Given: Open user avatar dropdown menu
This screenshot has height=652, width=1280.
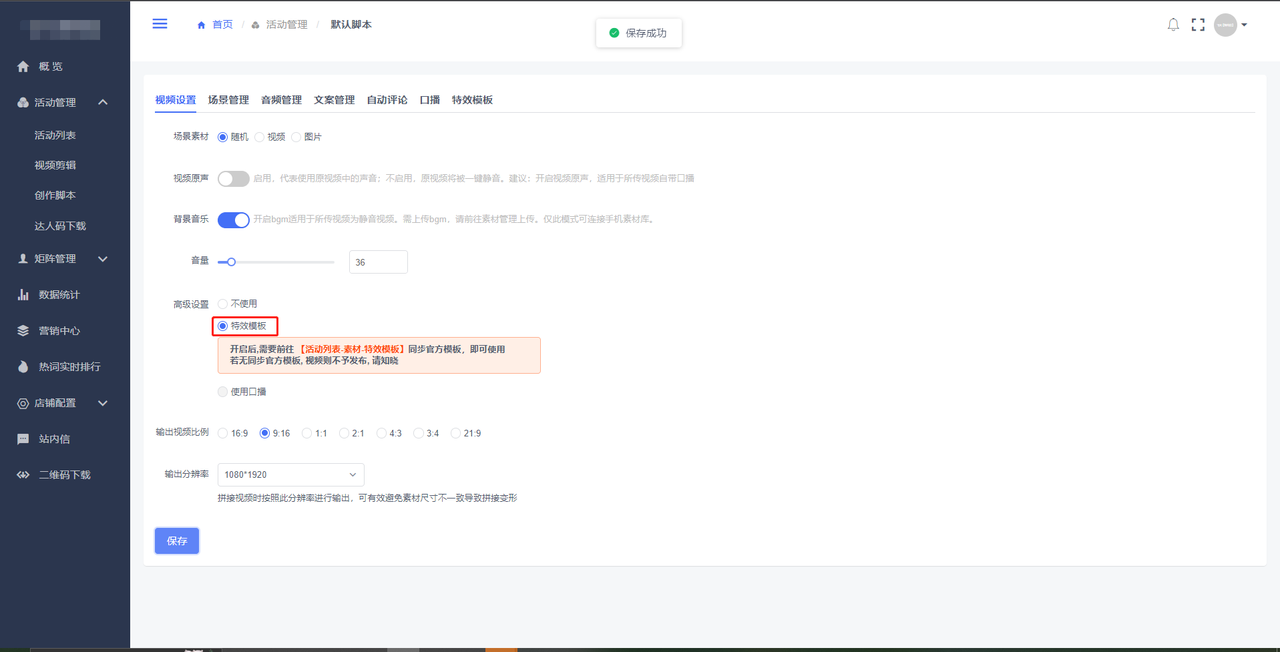Looking at the screenshot, I should [1230, 25].
